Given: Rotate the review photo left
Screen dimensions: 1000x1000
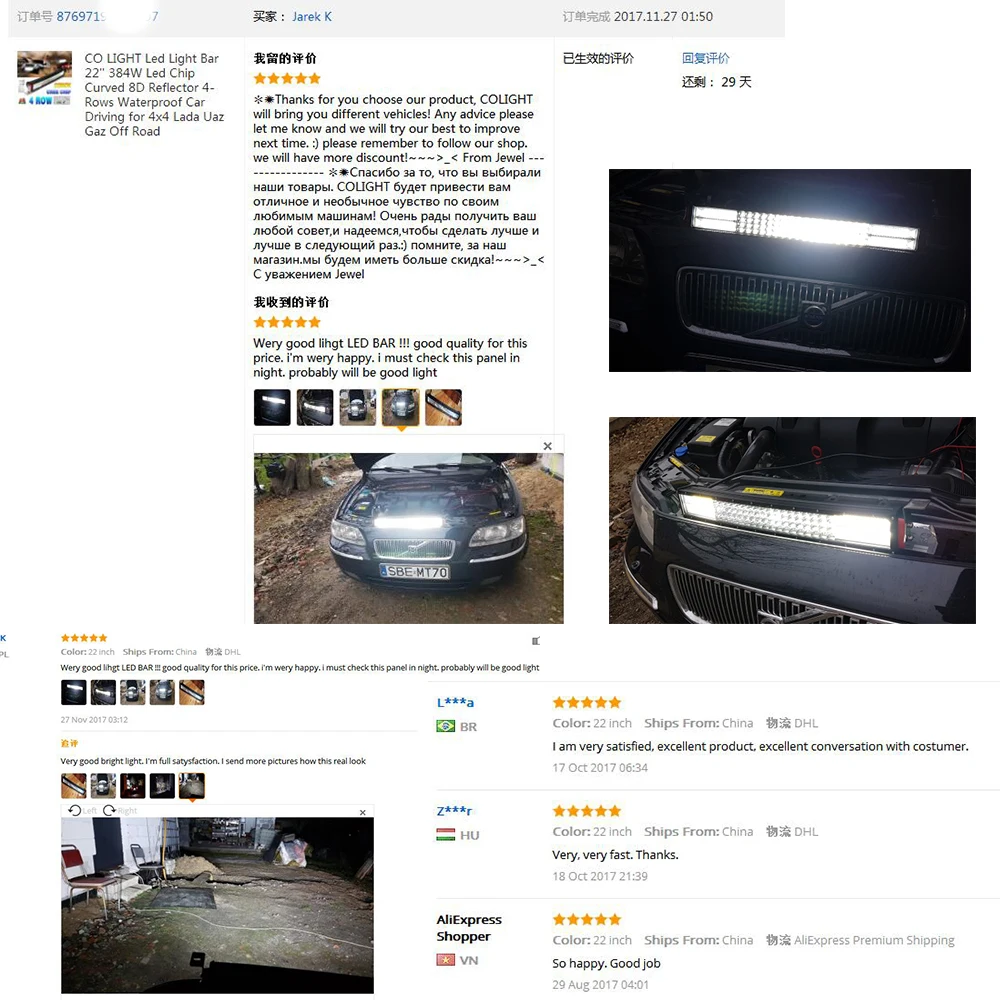Looking at the screenshot, I should (82, 810).
